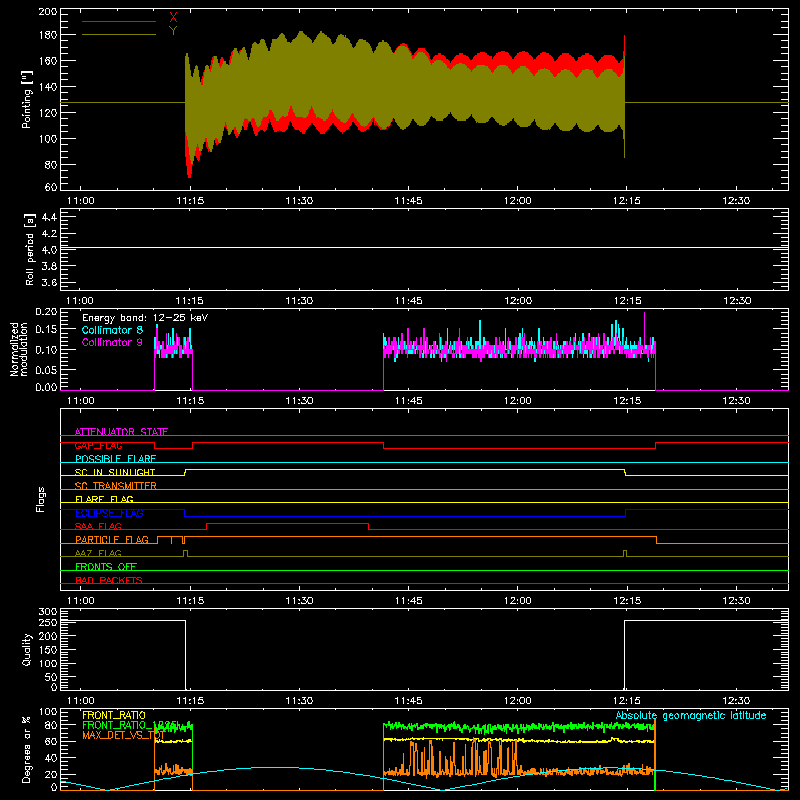Click the ECLIPSE_FLAG label
This screenshot has width=800, height=800.
[x=109, y=513]
